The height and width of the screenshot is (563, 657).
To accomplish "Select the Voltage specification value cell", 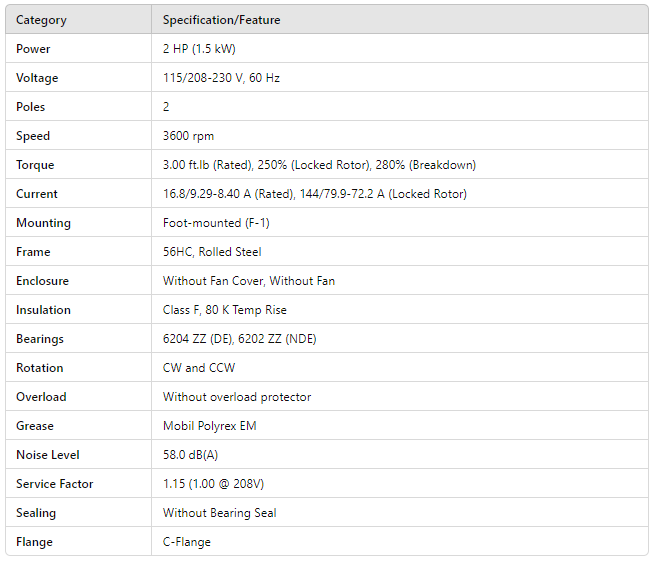I will (x=221, y=78).
